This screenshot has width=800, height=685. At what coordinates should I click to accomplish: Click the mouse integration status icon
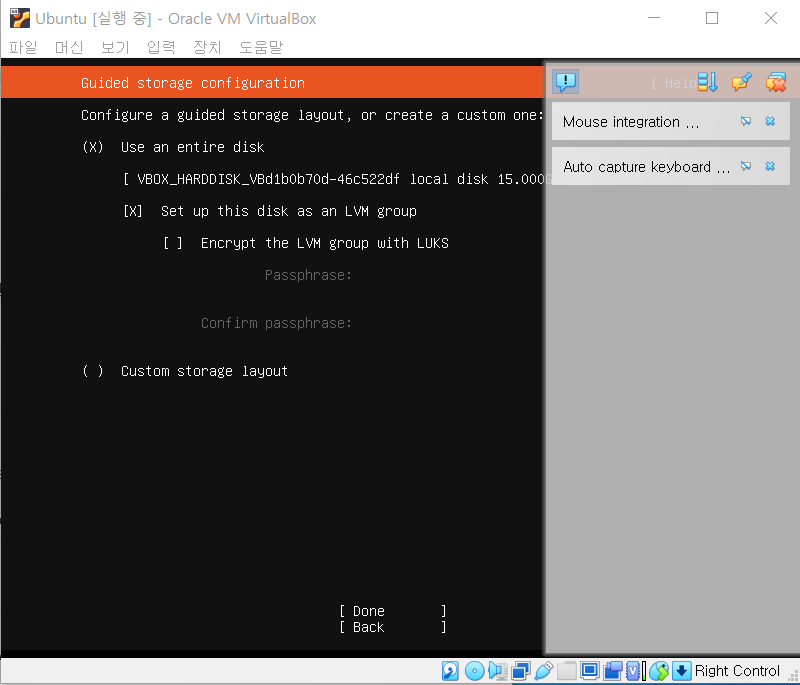pyautogui.click(x=659, y=671)
